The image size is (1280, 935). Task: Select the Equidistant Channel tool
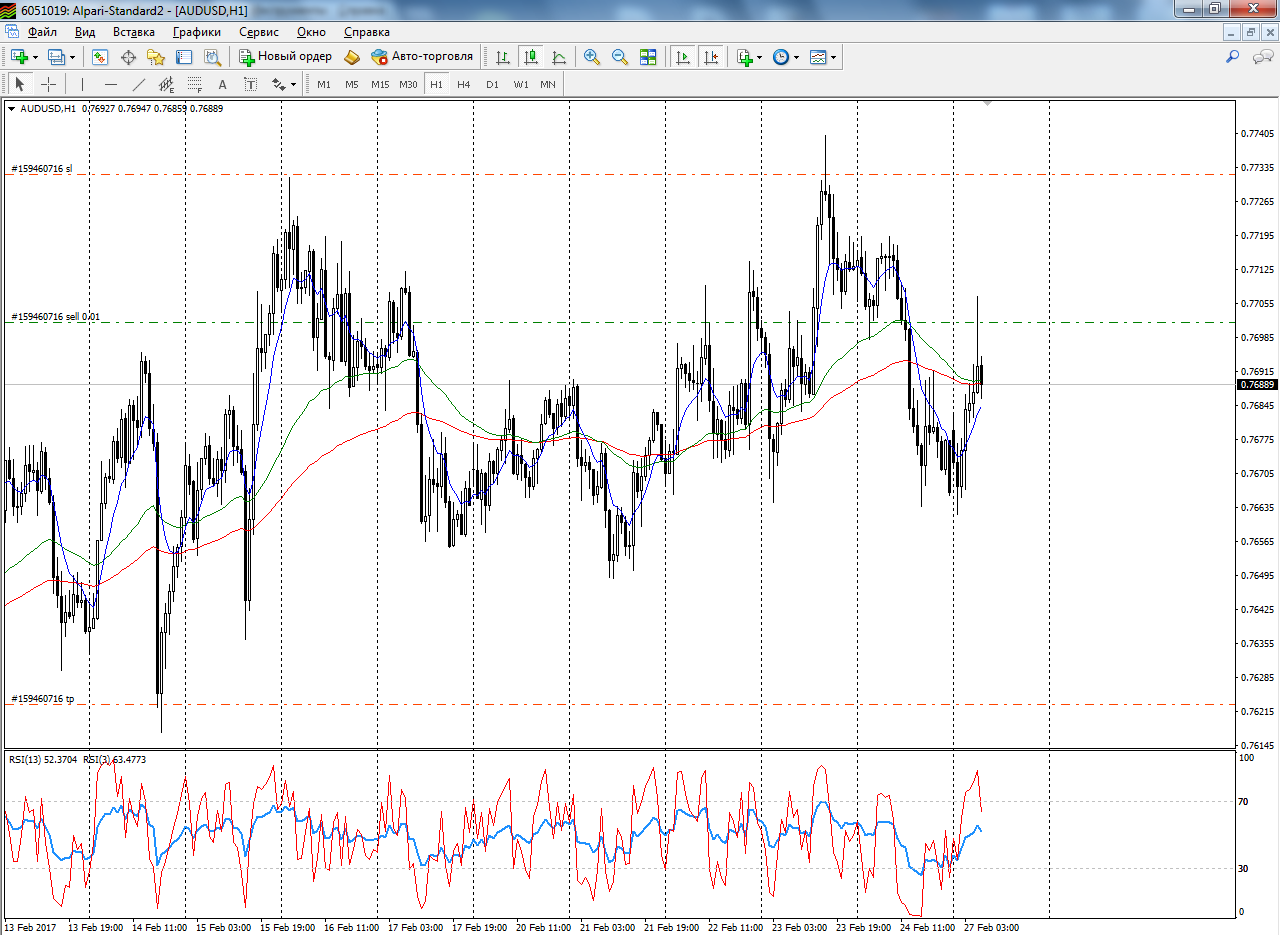(x=167, y=84)
